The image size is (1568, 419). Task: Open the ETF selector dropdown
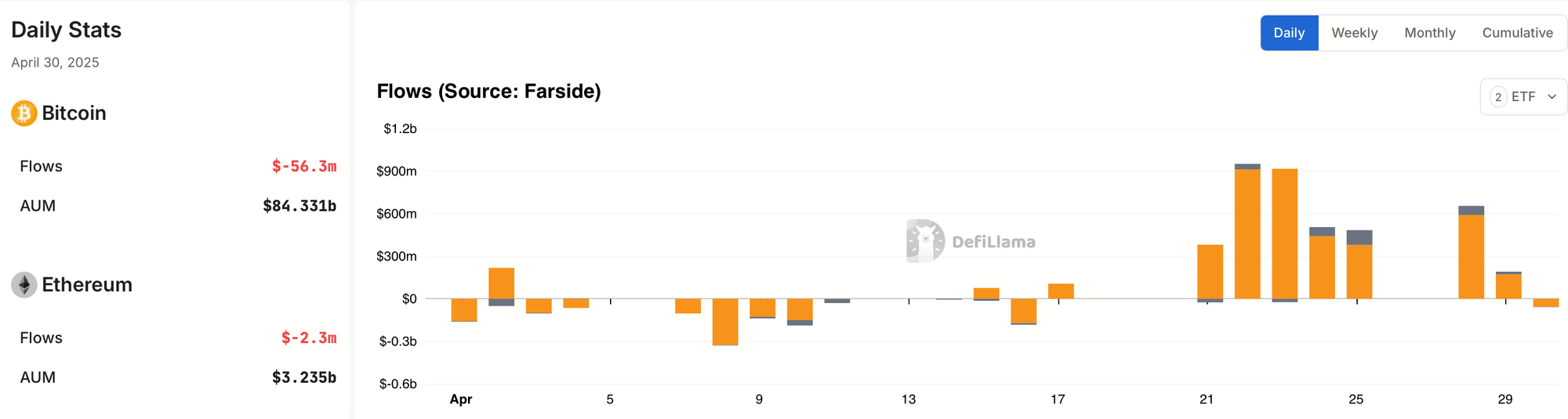(x=1523, y=97)
